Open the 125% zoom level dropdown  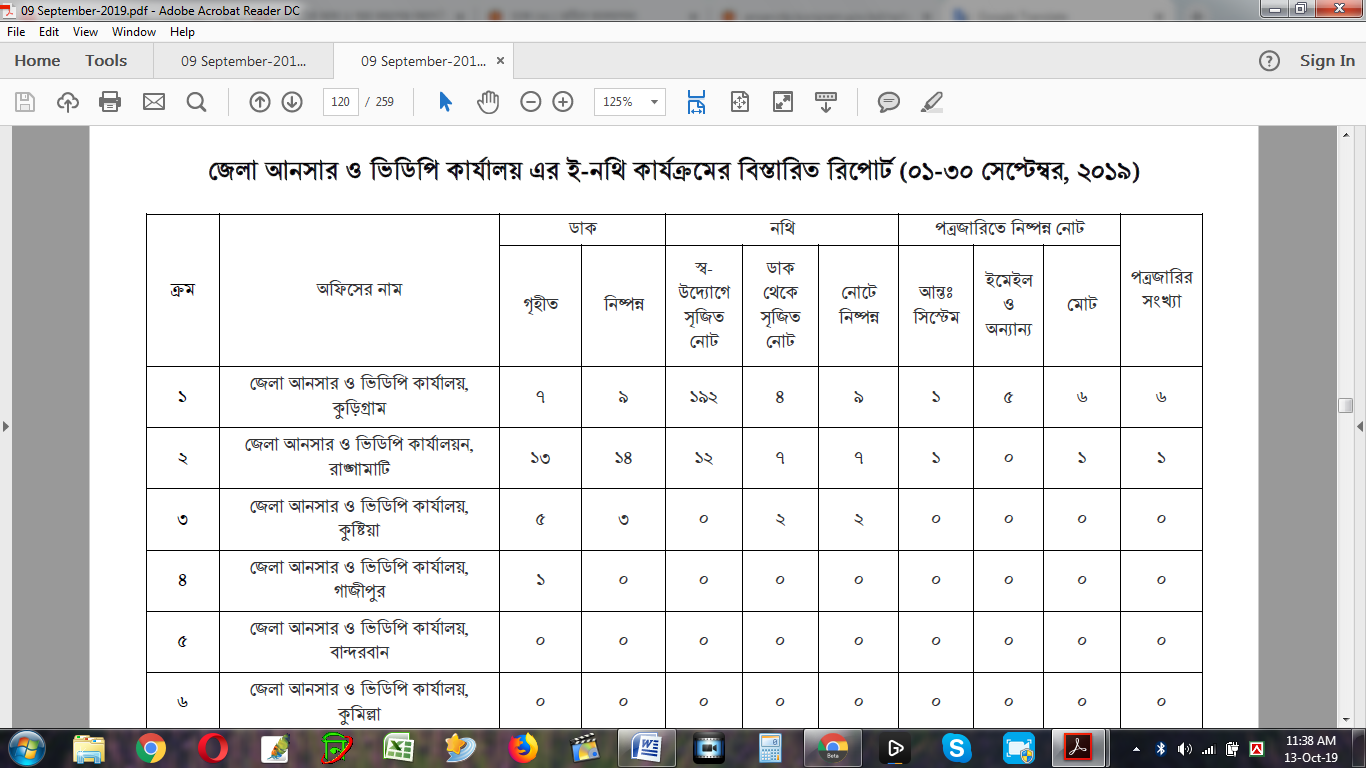(x=630, y=102)
